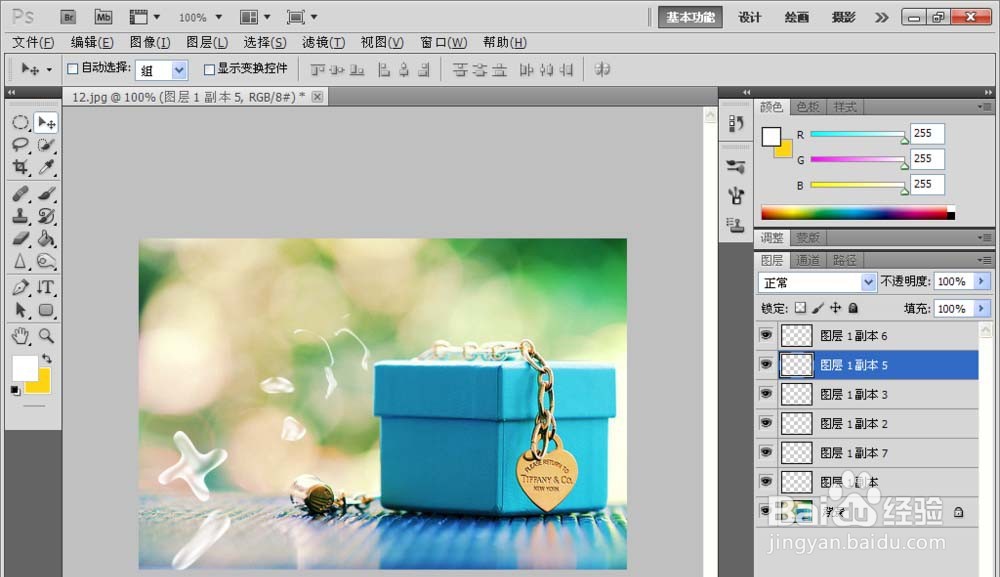Select the Paint Bucket tool
This screenshot has width=1000, height=577.
point(47,238)
